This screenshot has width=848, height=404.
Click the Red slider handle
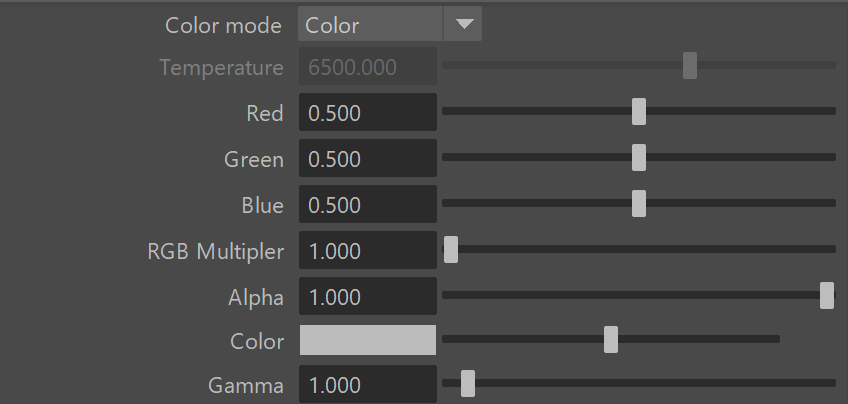639,111
